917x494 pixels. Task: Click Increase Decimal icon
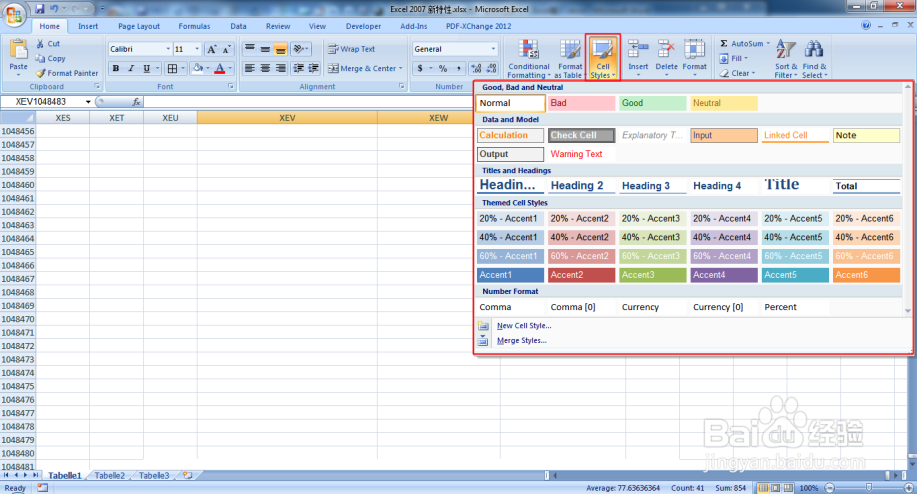[476, 68]
